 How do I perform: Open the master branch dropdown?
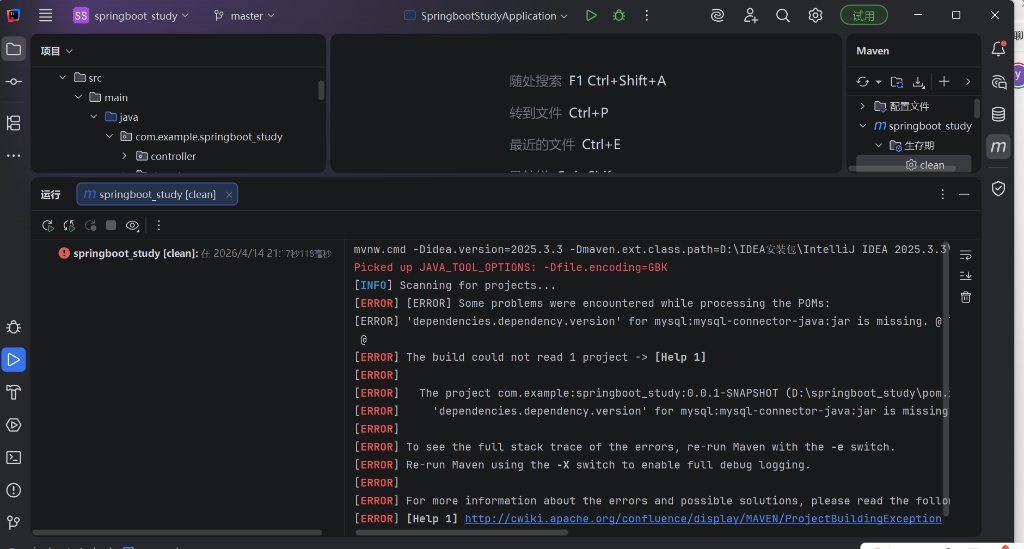coord(244,16)
